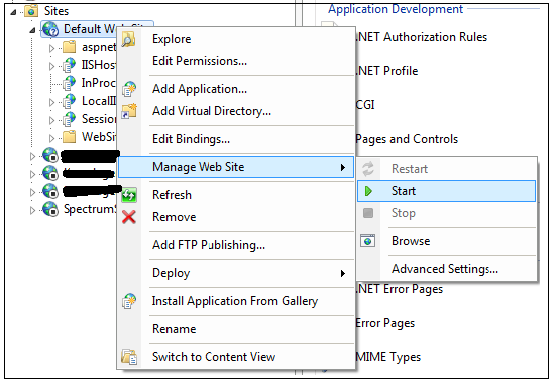Viewport: 558px width, 383px height.
Task: Choose Advanced Settings... from submenu
Action: point(447,269)
